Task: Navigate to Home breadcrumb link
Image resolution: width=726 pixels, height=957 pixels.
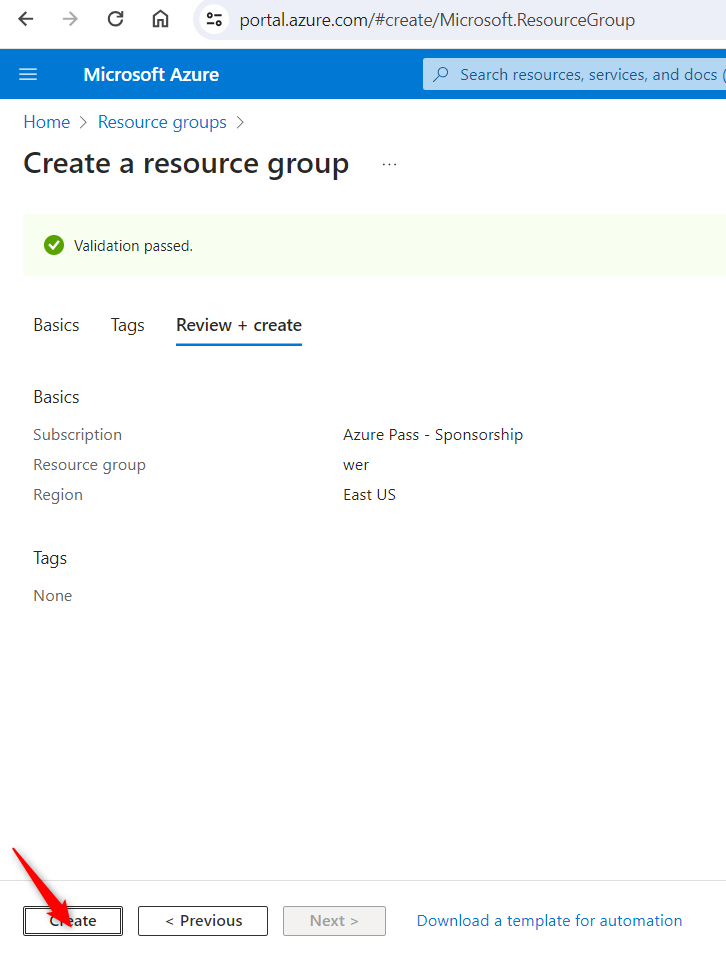Action: click(47, 122)
